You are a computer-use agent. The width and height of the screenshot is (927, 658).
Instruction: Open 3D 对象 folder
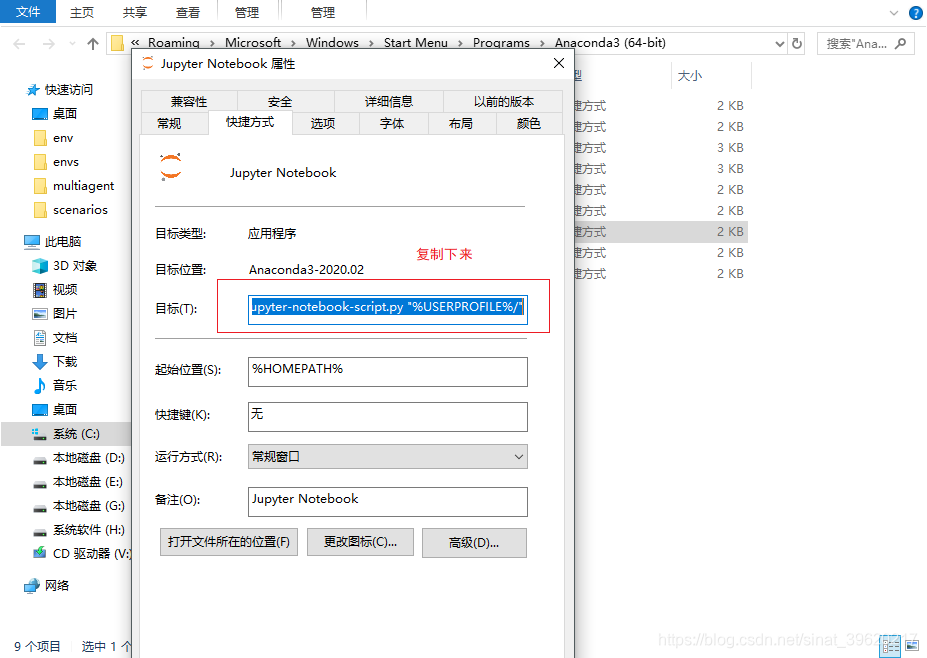click(x=64, y=266)
